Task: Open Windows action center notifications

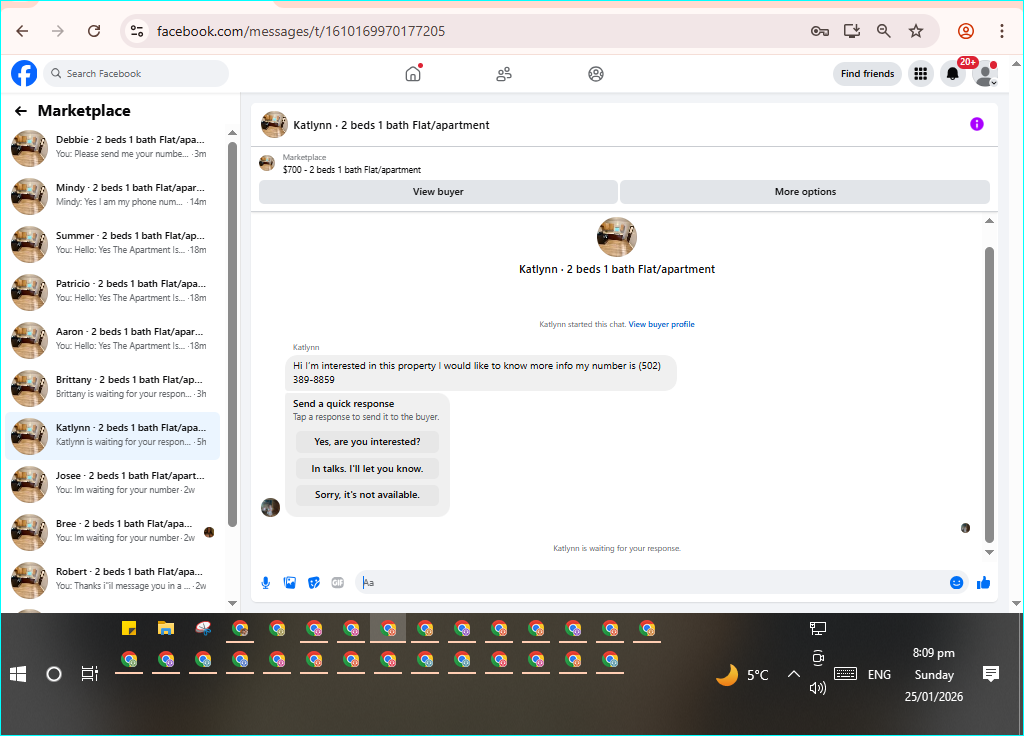Action: (x=991, y=673)
